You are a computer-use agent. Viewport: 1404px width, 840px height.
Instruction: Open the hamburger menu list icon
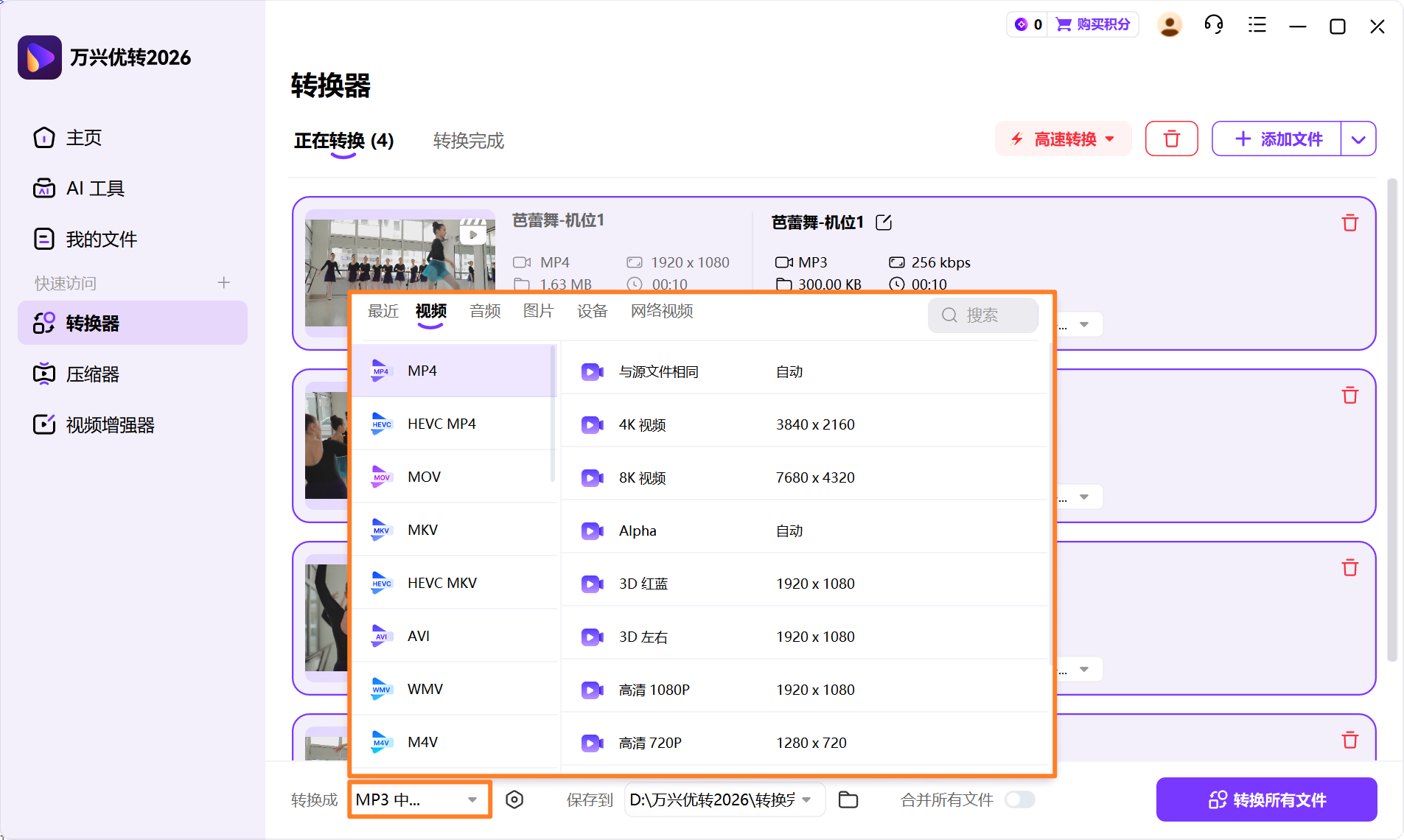tap(1257, 26)
